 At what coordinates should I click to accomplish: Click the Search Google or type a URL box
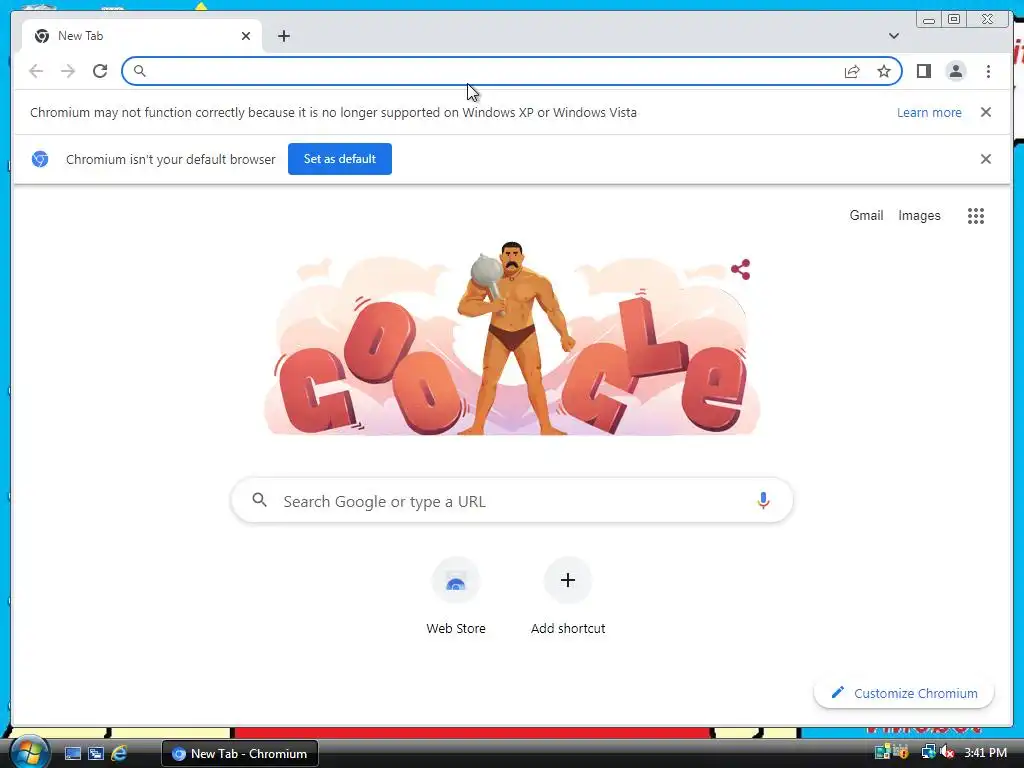point(512,501)
